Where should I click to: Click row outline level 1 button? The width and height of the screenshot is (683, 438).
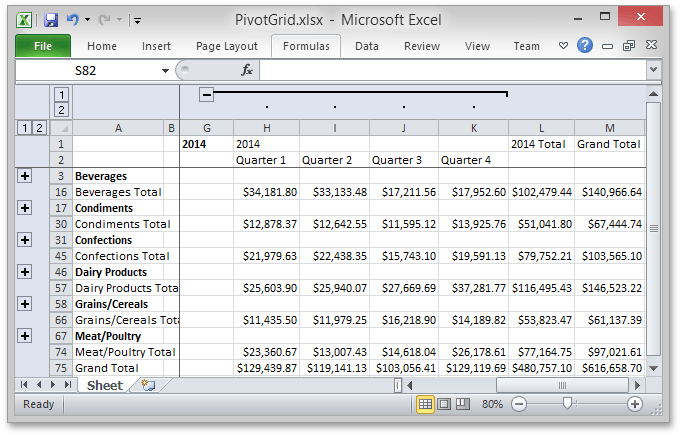pyautogui.click(x=24, y=128)
